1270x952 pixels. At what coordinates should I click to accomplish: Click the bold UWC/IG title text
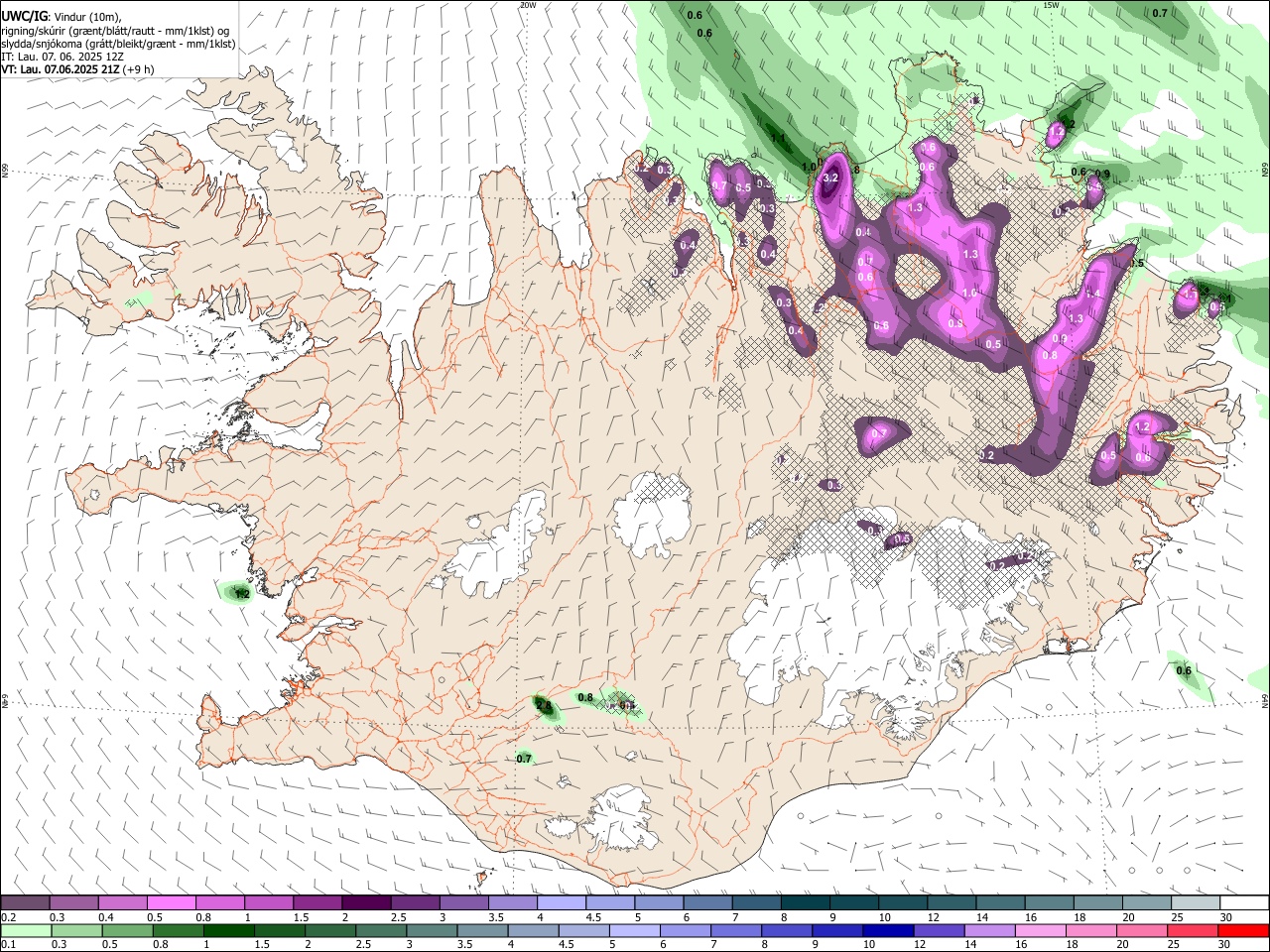coord(24,16)
